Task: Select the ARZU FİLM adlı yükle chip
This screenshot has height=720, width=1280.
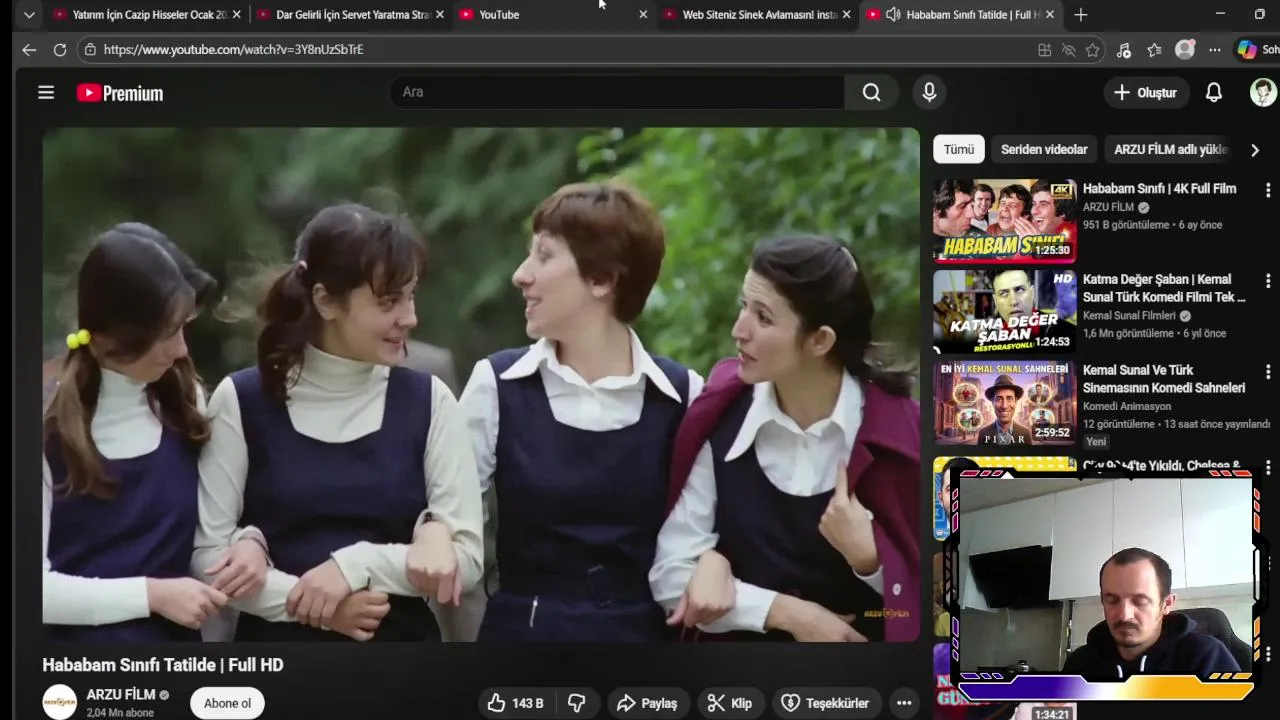Action: [x=1170, y=149]
